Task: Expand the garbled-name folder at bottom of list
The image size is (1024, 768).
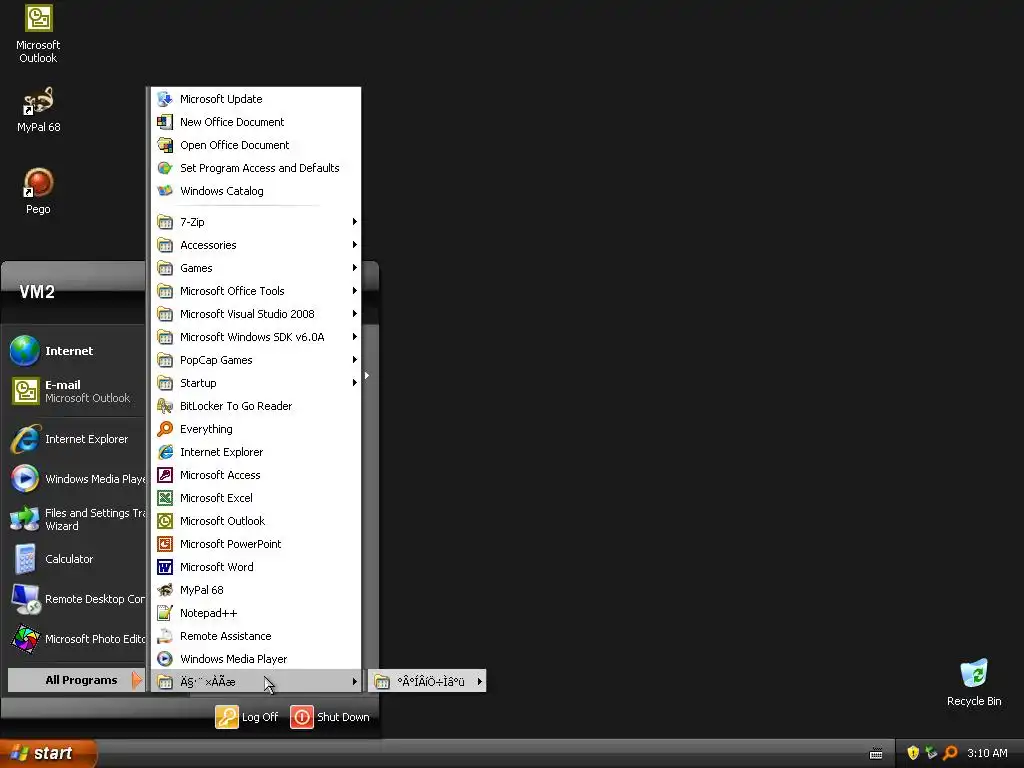Action: tap(255, 681)
